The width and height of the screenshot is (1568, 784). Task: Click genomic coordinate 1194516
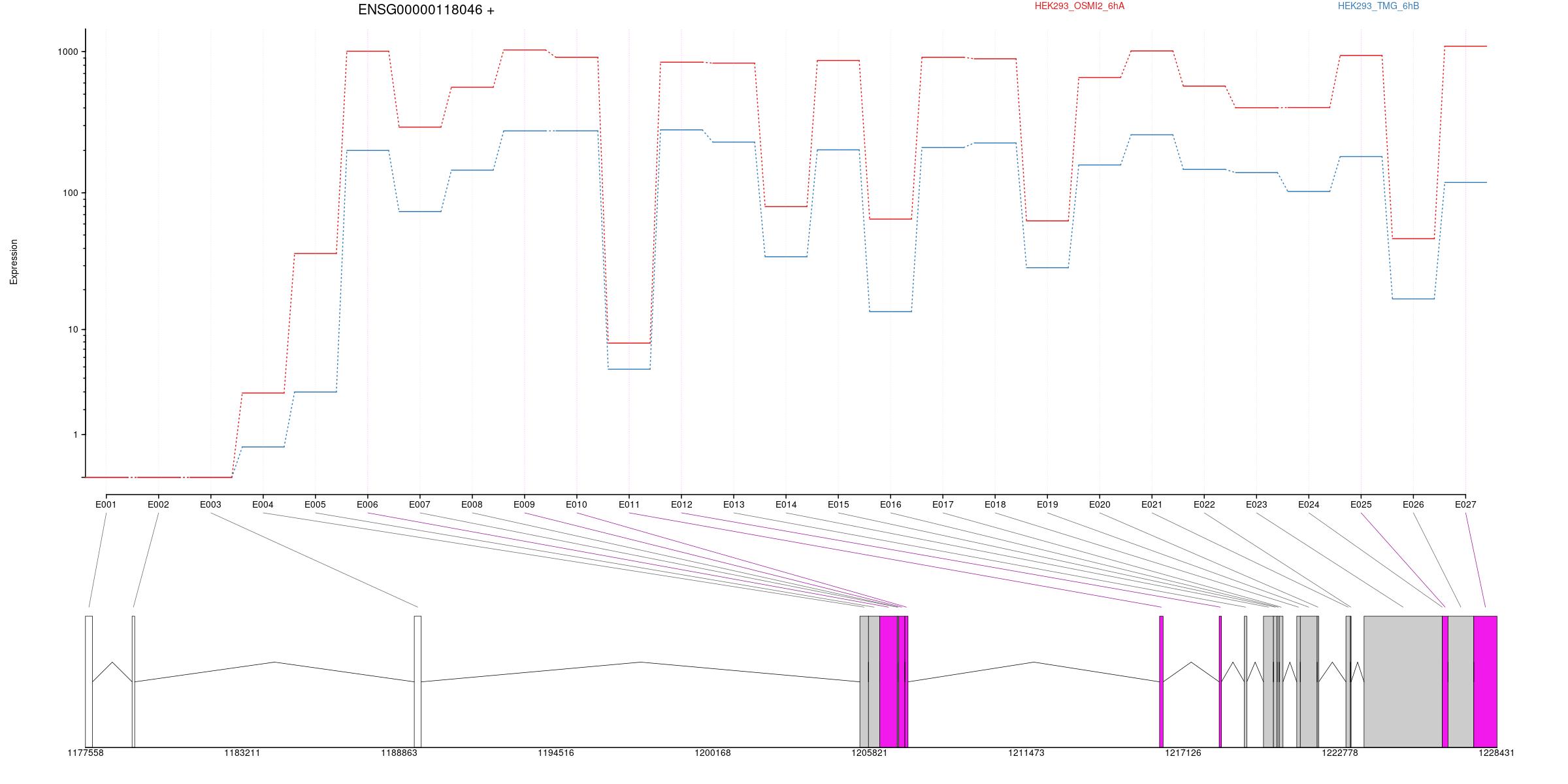tap(556, 753)
